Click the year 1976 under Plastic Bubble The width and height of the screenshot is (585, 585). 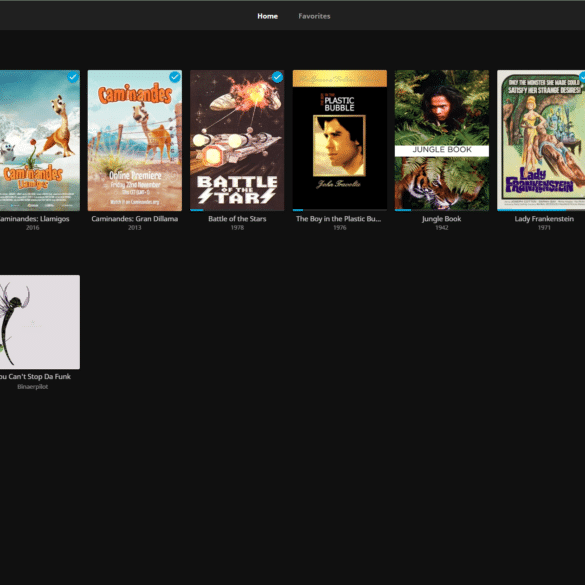tap(340, 228)
